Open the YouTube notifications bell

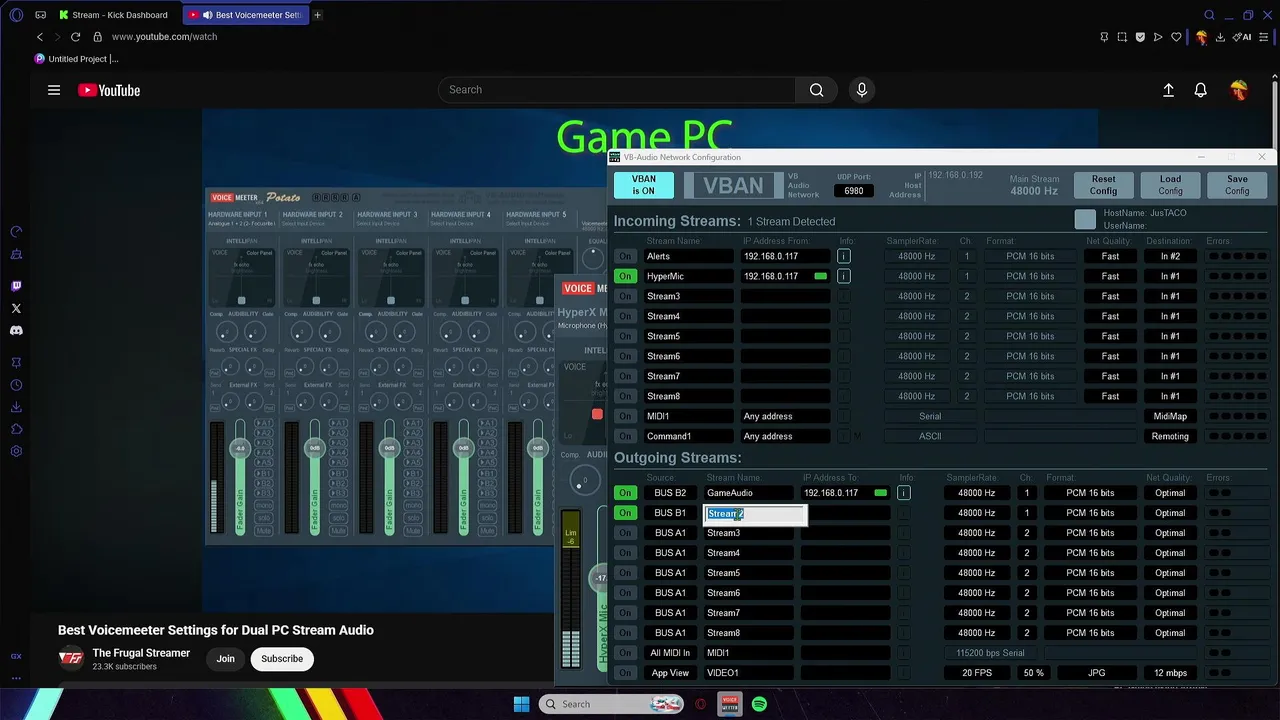pos(1201,90)
